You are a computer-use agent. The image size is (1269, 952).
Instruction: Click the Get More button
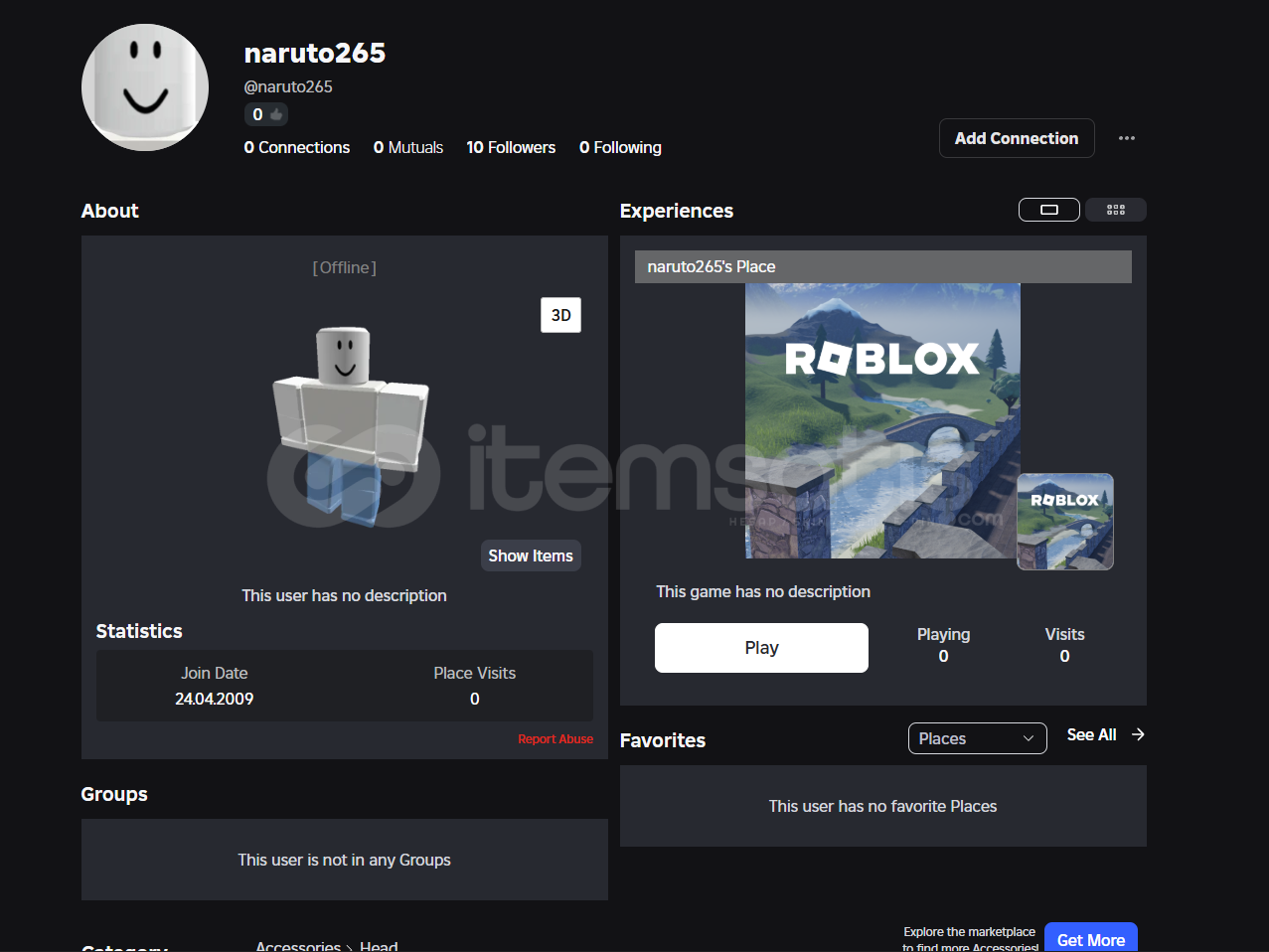[x=1091, y=939]
